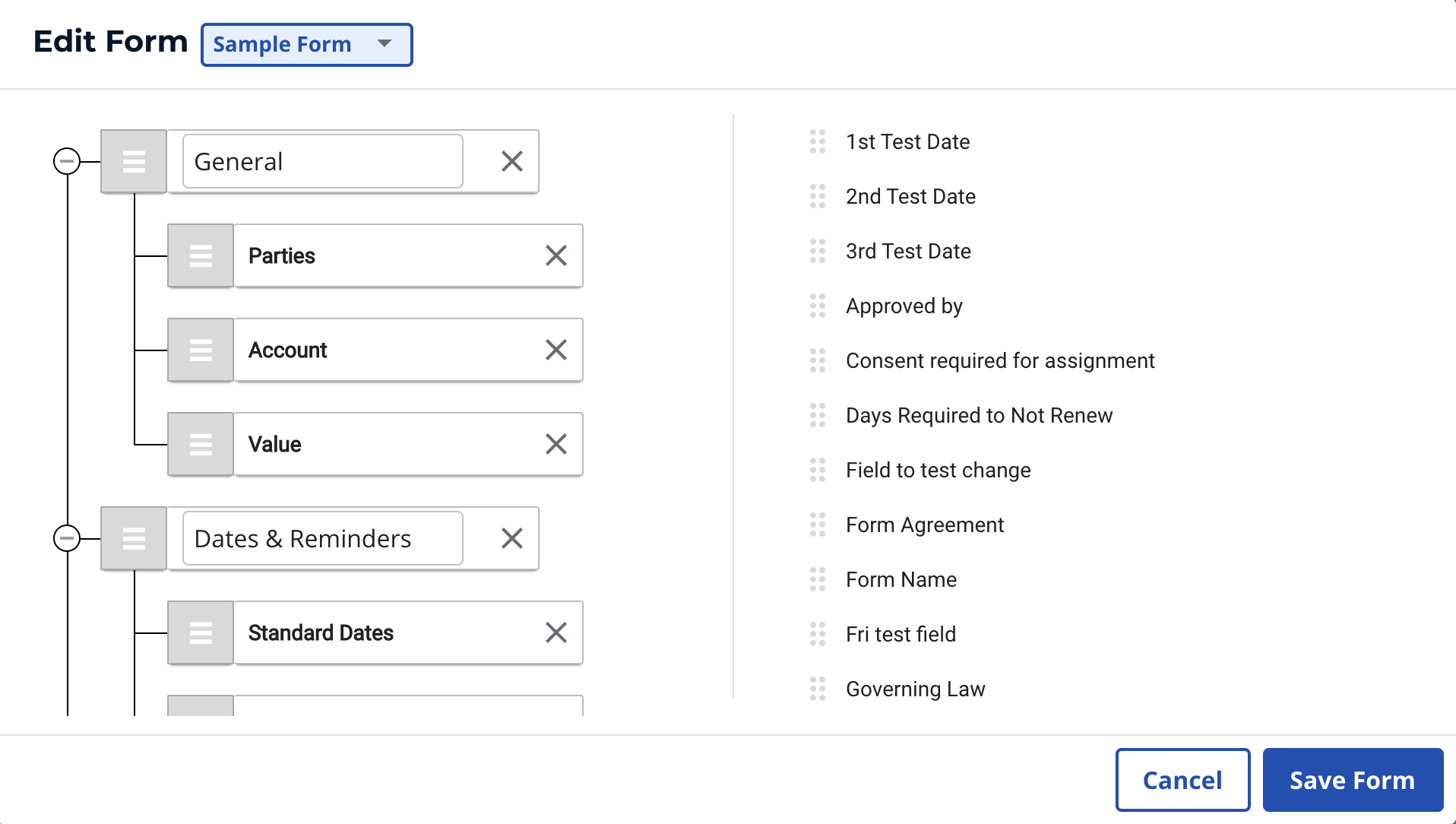
Task: Grab the grip icon for Fri test field
Action: pos(818,634)
